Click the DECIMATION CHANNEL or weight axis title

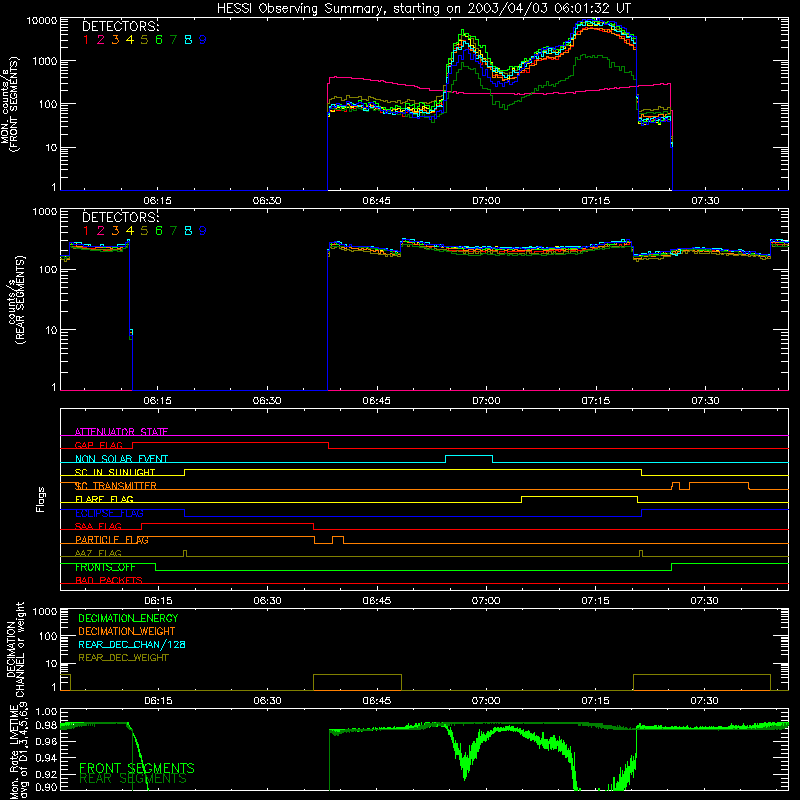point(15,649)
